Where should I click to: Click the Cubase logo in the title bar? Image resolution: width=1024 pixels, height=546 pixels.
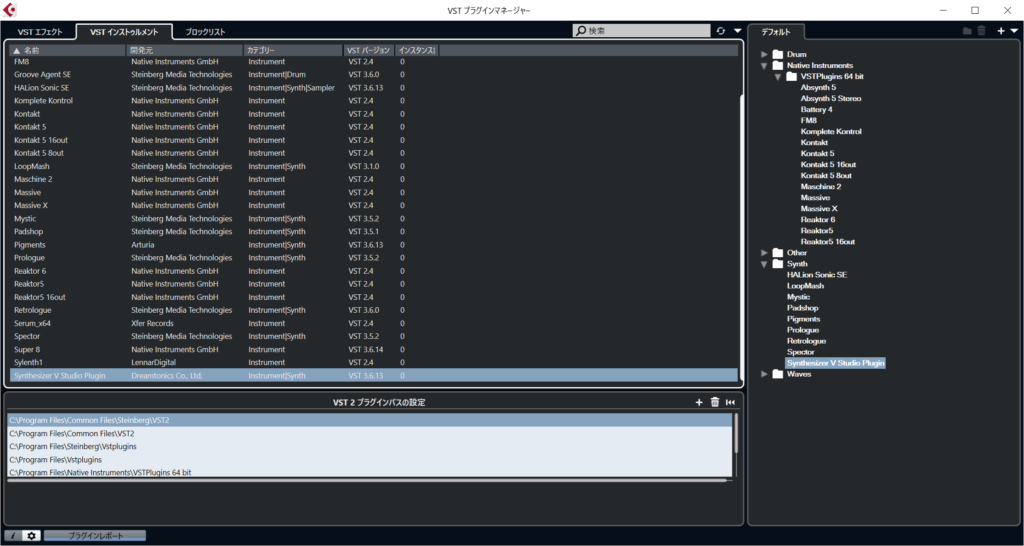click(10, 10)
